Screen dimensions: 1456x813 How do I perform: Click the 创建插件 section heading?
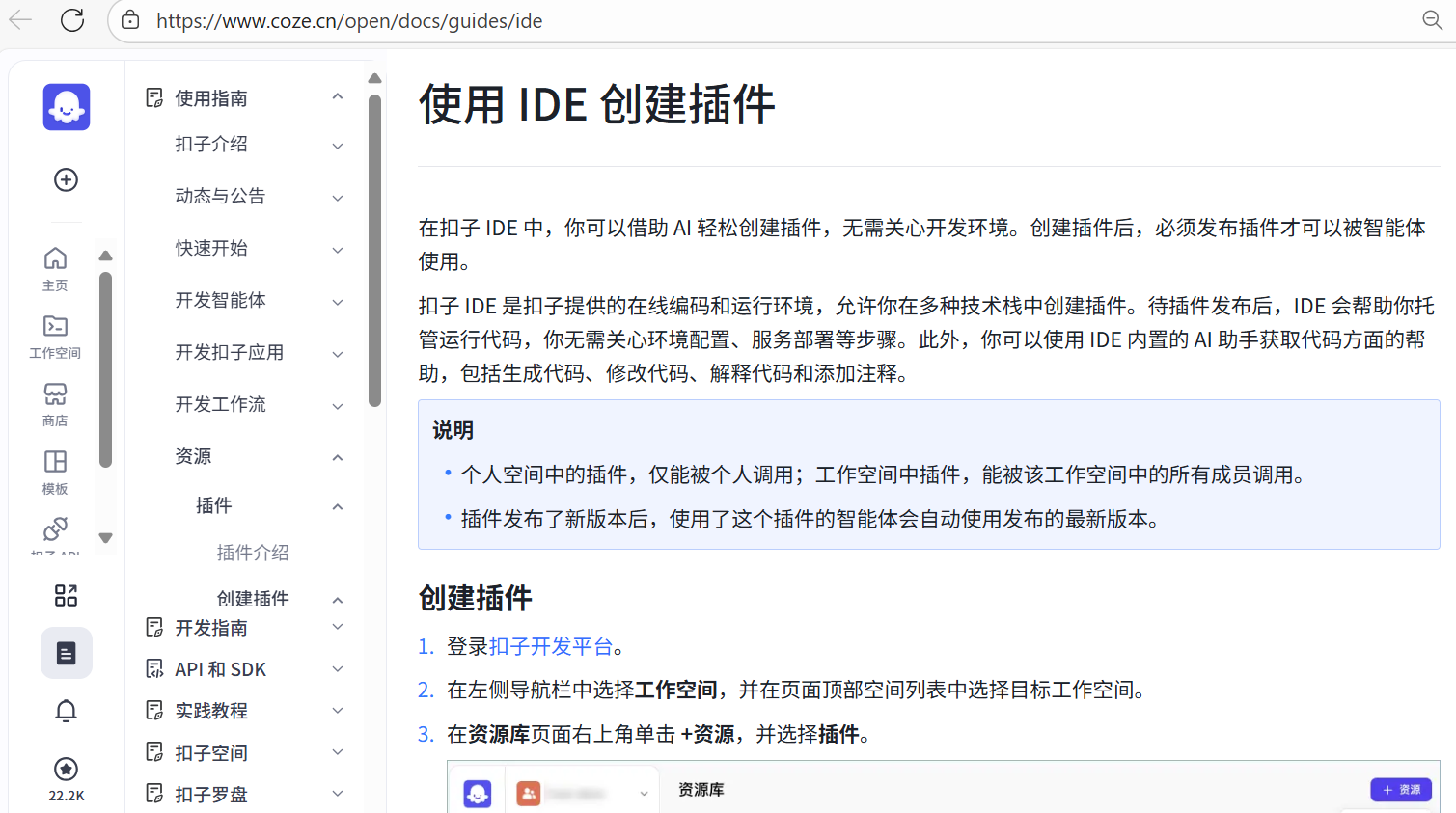[475, 598]
